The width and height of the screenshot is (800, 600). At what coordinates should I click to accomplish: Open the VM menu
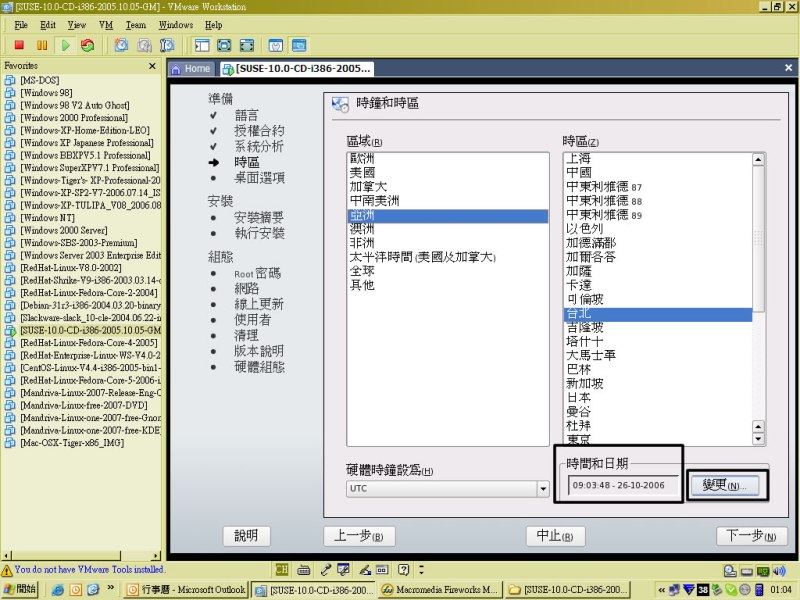pyautogui.click(x=106, y=25)
